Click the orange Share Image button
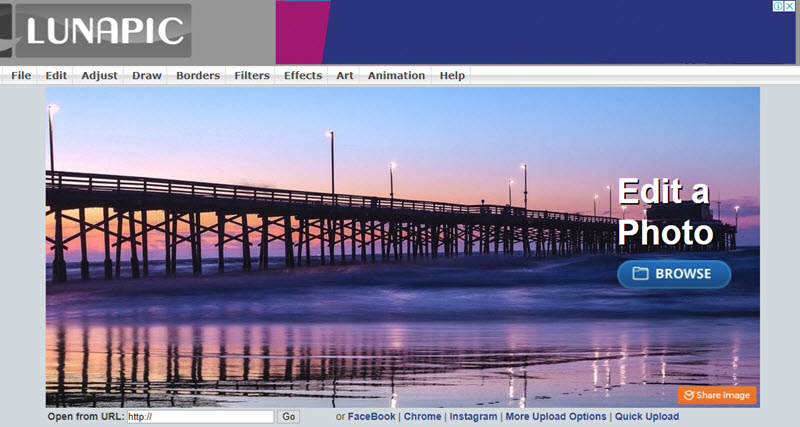This screenshot has height=427, width=800. click(717, 395)
